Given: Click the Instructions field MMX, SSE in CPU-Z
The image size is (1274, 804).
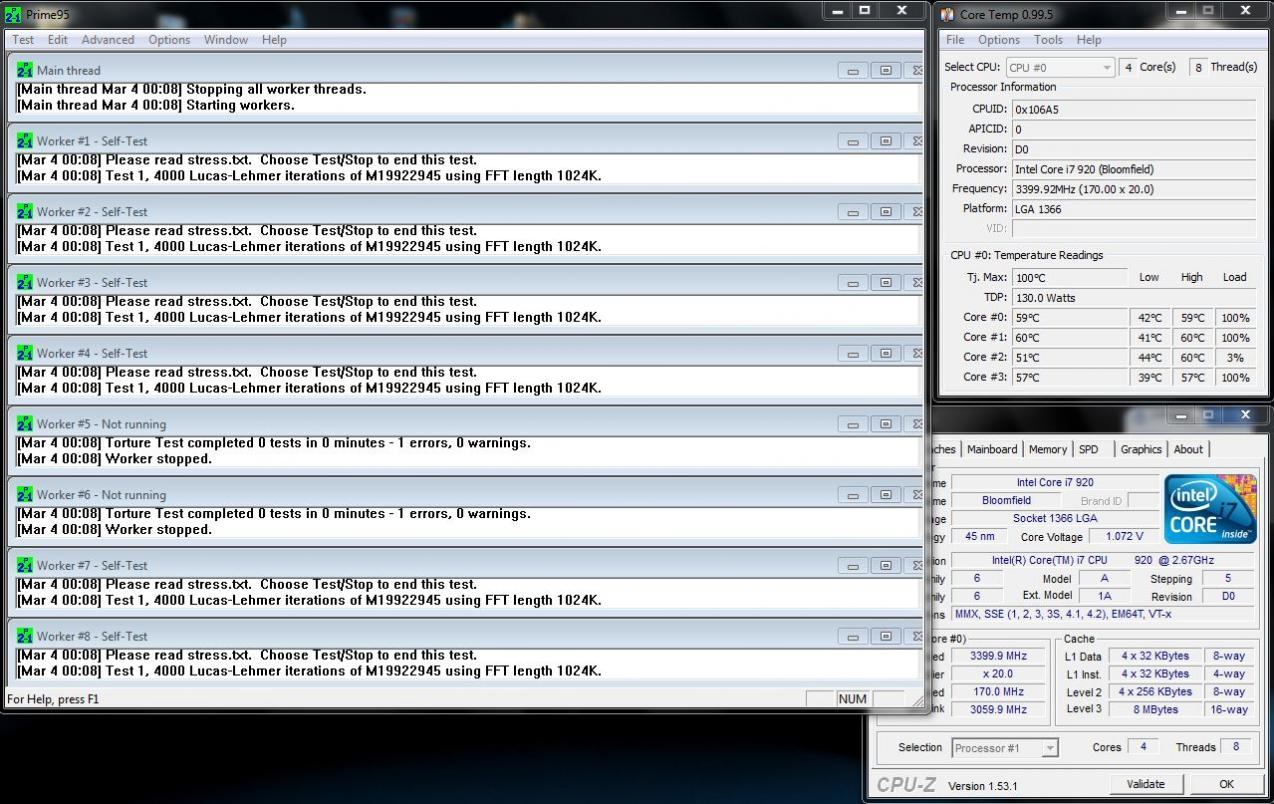Looking at the screenshot, I should point(1104,614).
